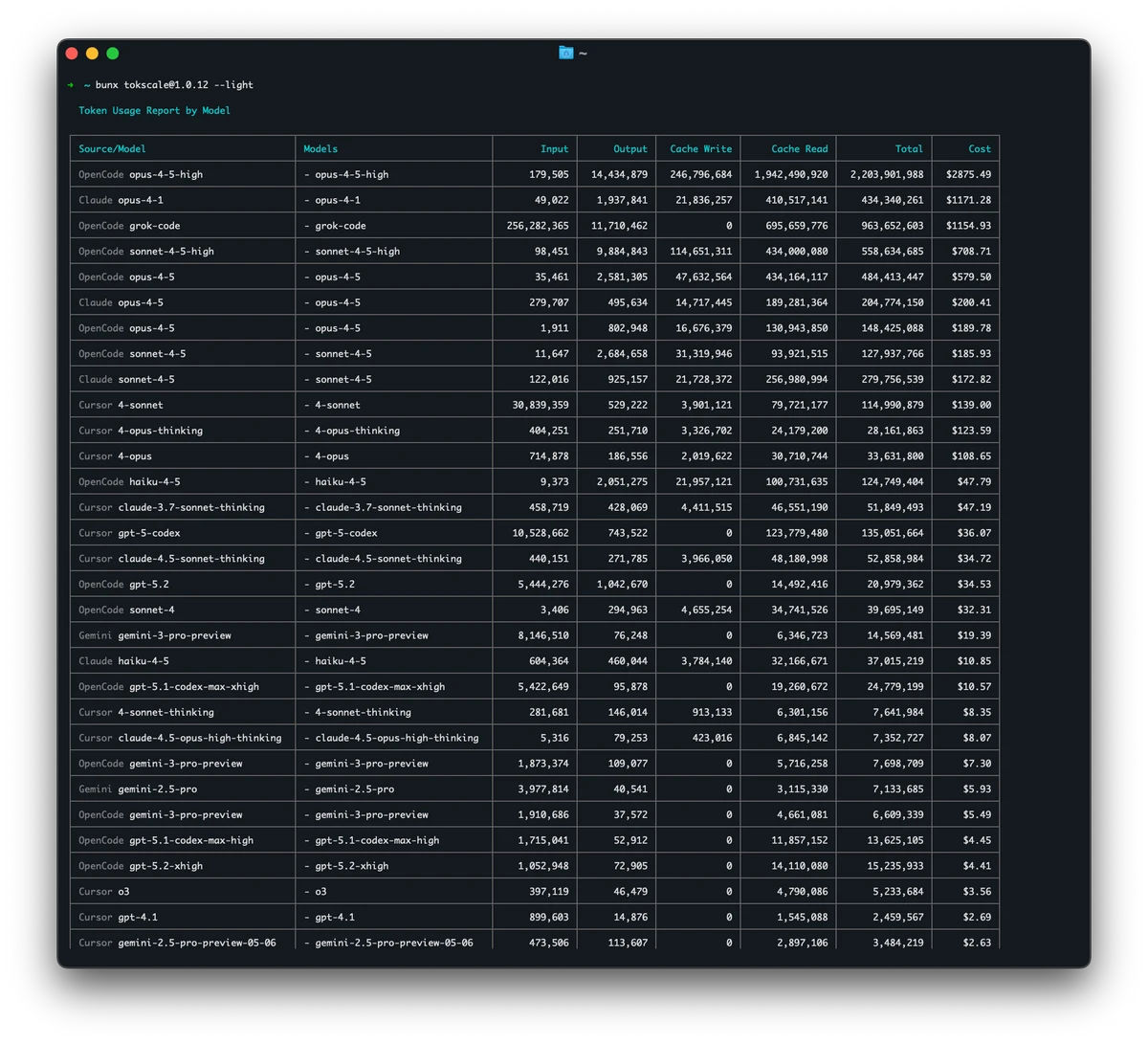Click the cost value '$200.41'
Image resolution: width=1148 pixels, height=1044 pixels.
coord(971,302)
